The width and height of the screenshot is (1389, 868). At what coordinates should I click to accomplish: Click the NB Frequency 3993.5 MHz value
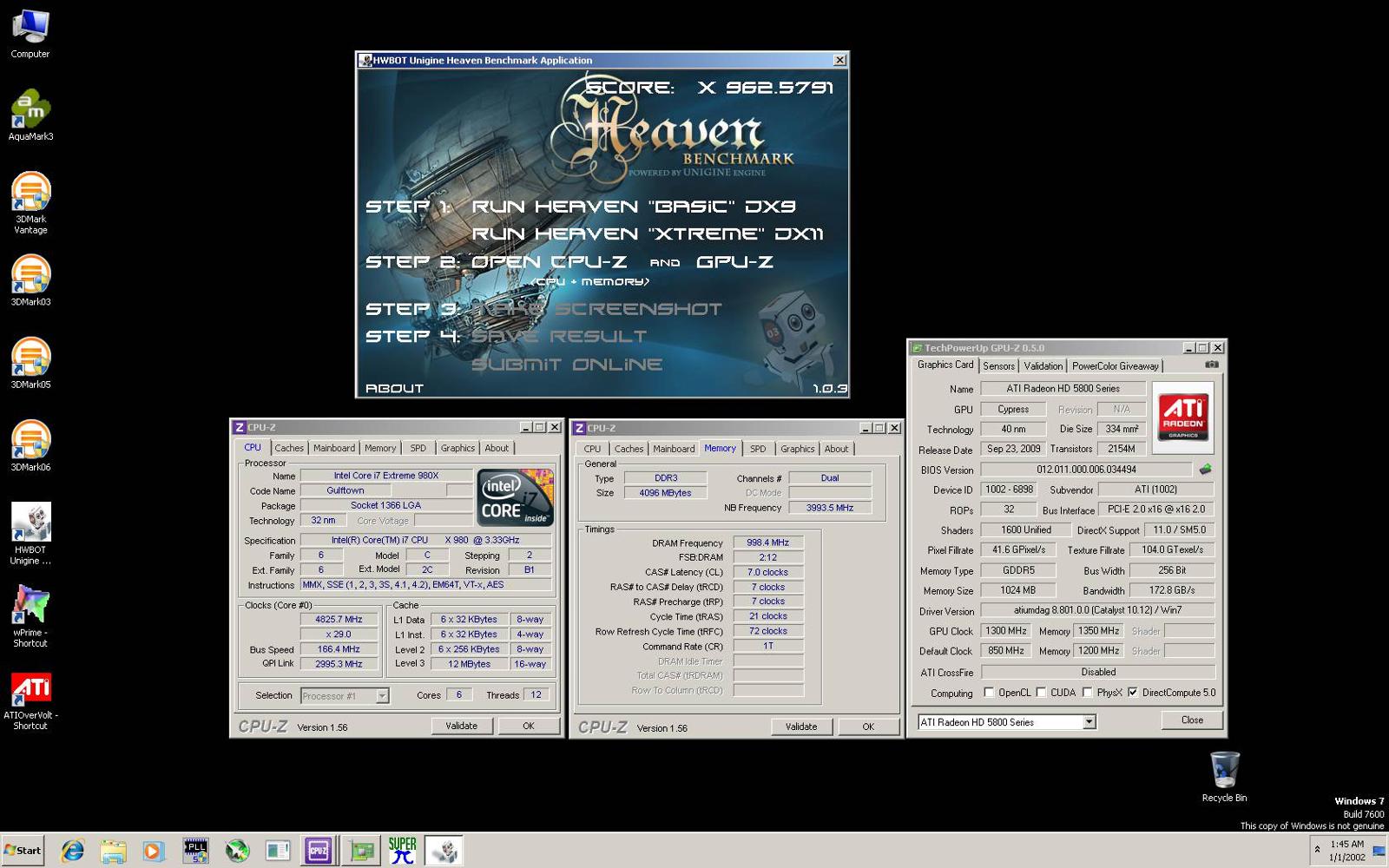click(829, 508)
